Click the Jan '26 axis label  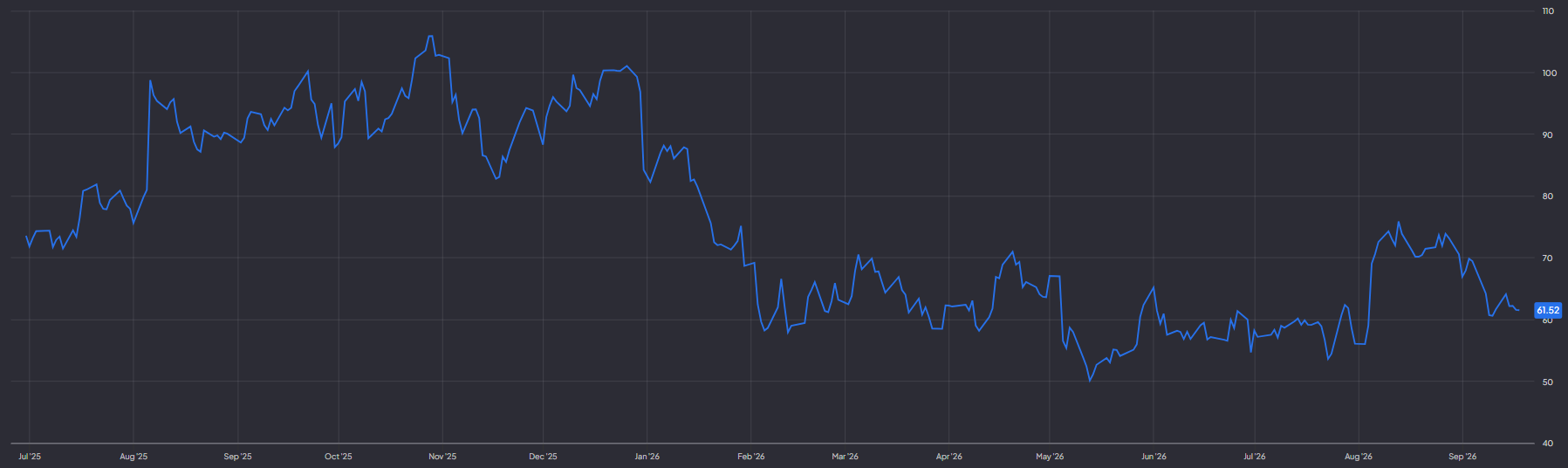[647, 457]
